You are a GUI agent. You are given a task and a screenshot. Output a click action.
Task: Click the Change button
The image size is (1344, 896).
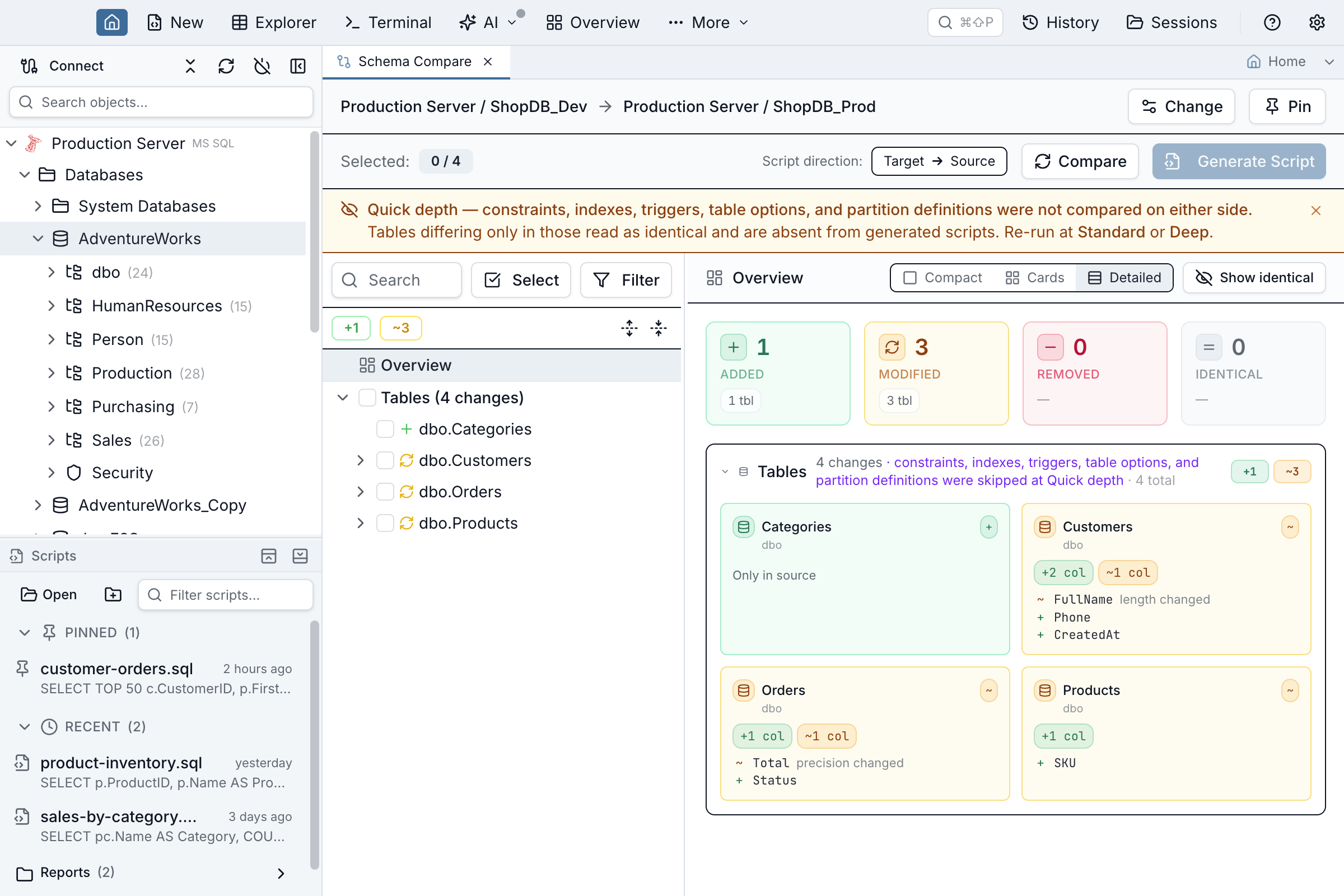coord(1182,106)
